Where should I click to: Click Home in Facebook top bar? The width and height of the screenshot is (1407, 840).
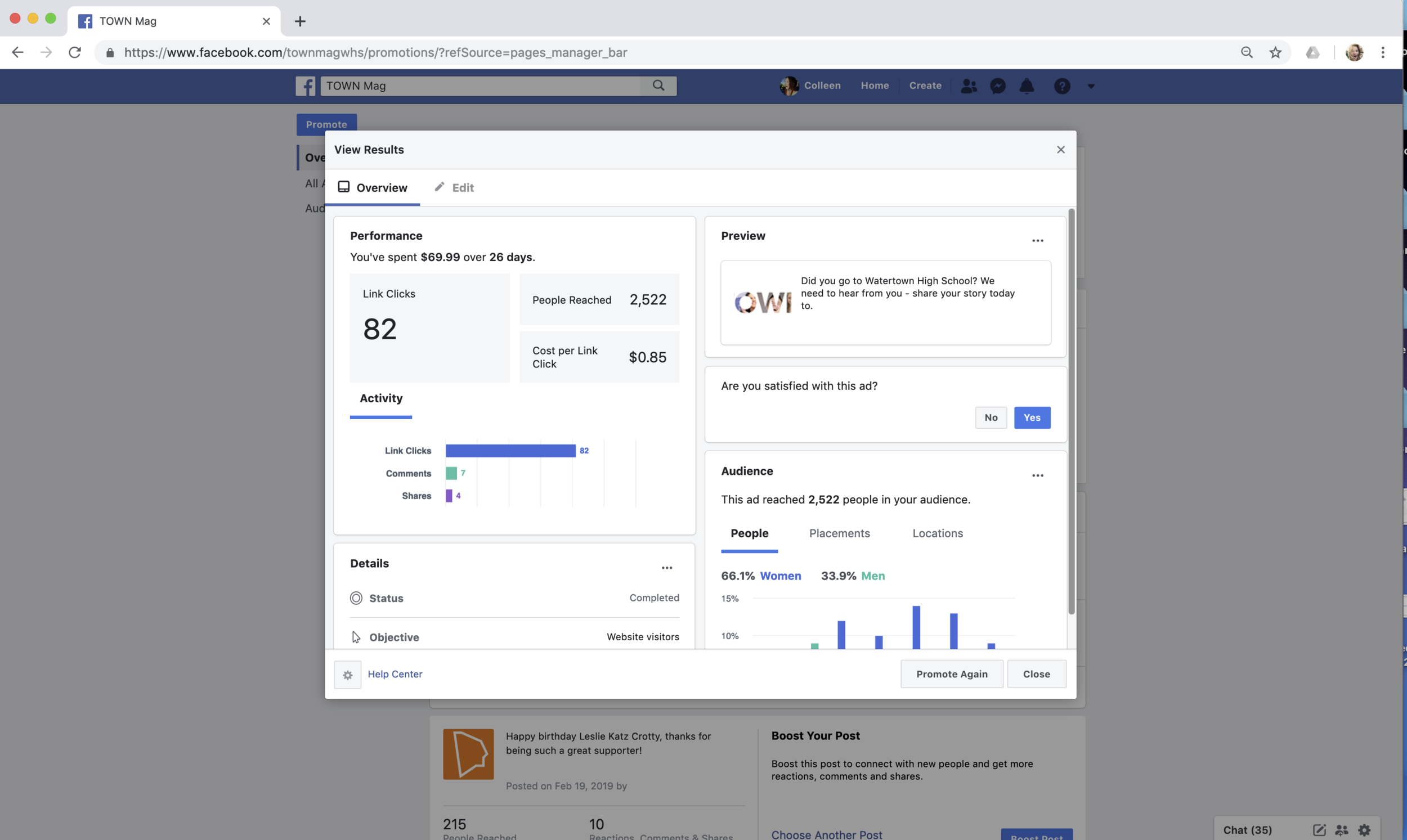point(874,86)
